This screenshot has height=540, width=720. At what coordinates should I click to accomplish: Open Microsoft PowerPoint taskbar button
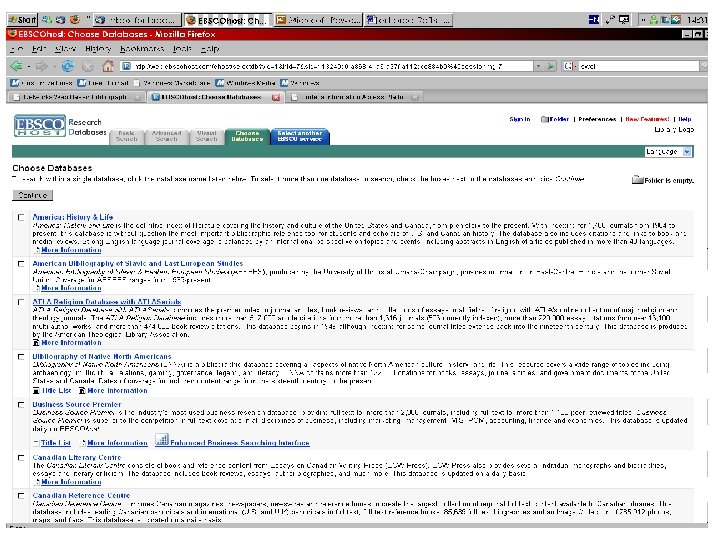pos(318,20)
